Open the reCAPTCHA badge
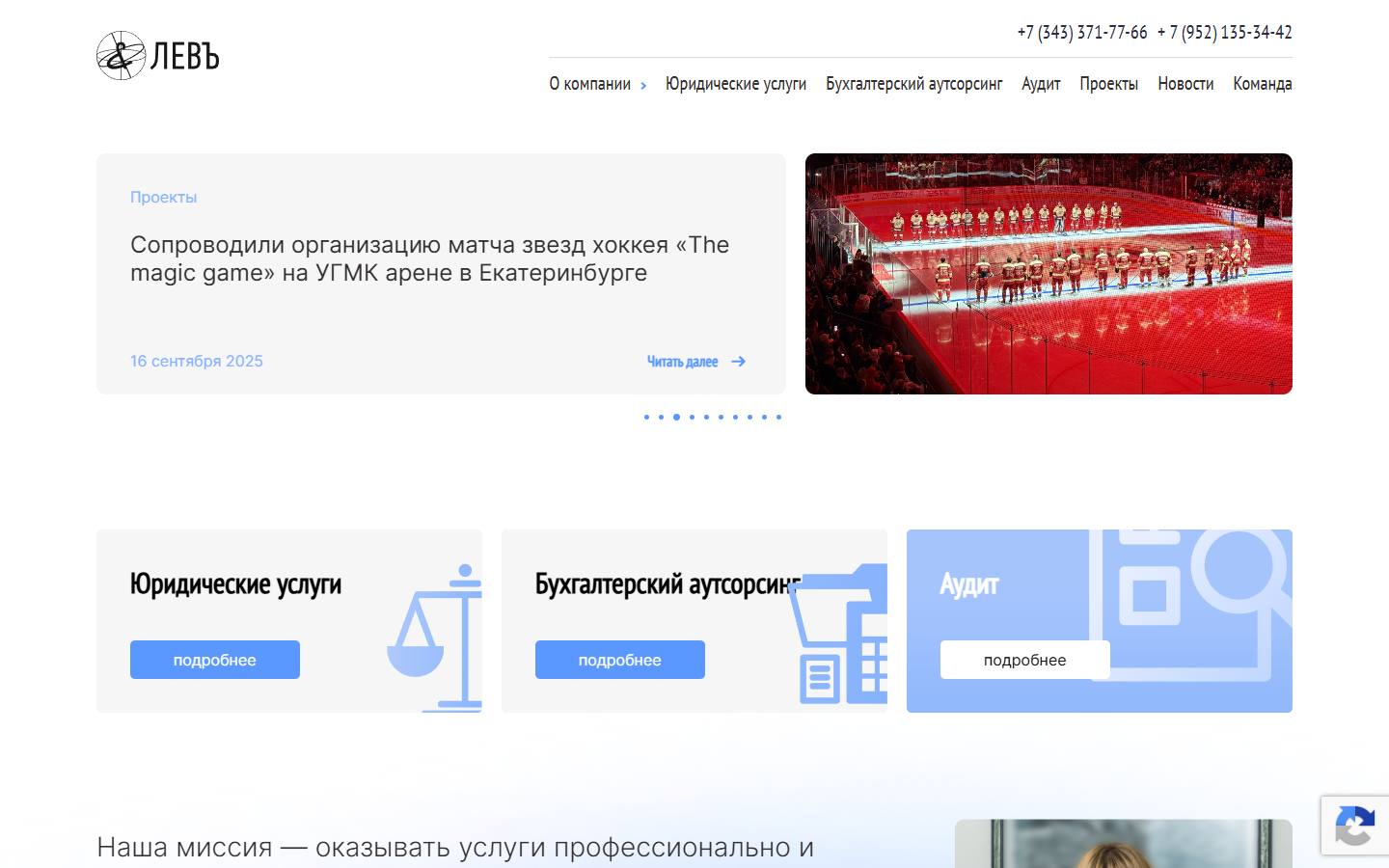 point(1355,826)
